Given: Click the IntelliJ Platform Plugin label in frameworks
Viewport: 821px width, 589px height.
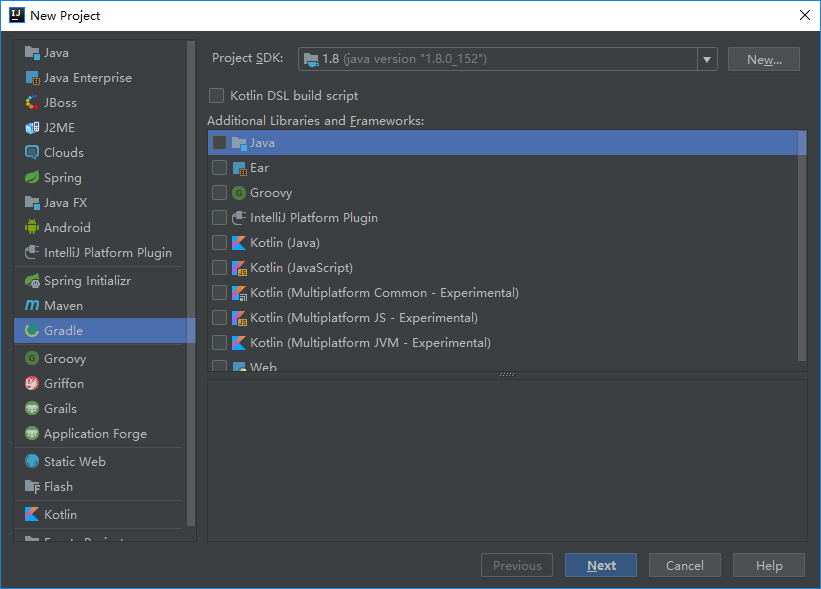Looking at the screenshot, I should [x=314, y=218].
